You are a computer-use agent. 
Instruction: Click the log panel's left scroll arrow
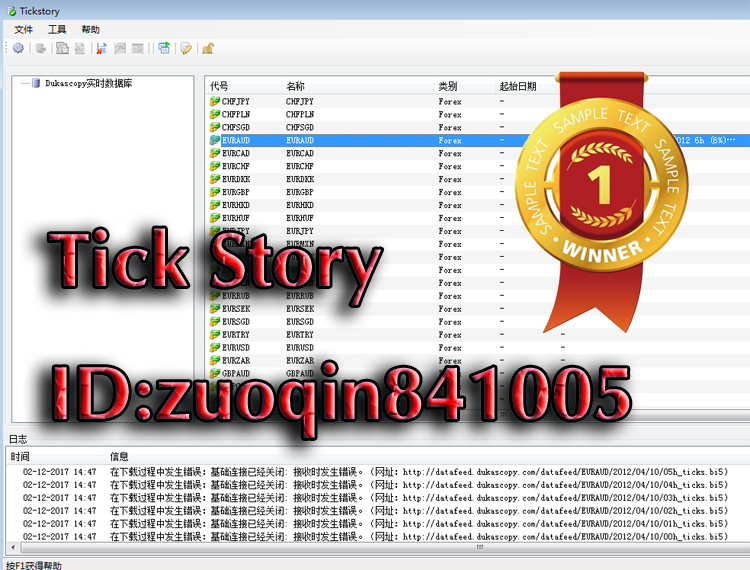[12, 547]
